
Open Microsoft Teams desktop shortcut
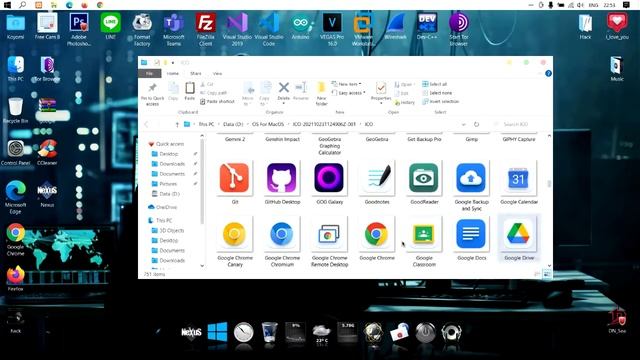pyautogui.click(x=173, y=29)
